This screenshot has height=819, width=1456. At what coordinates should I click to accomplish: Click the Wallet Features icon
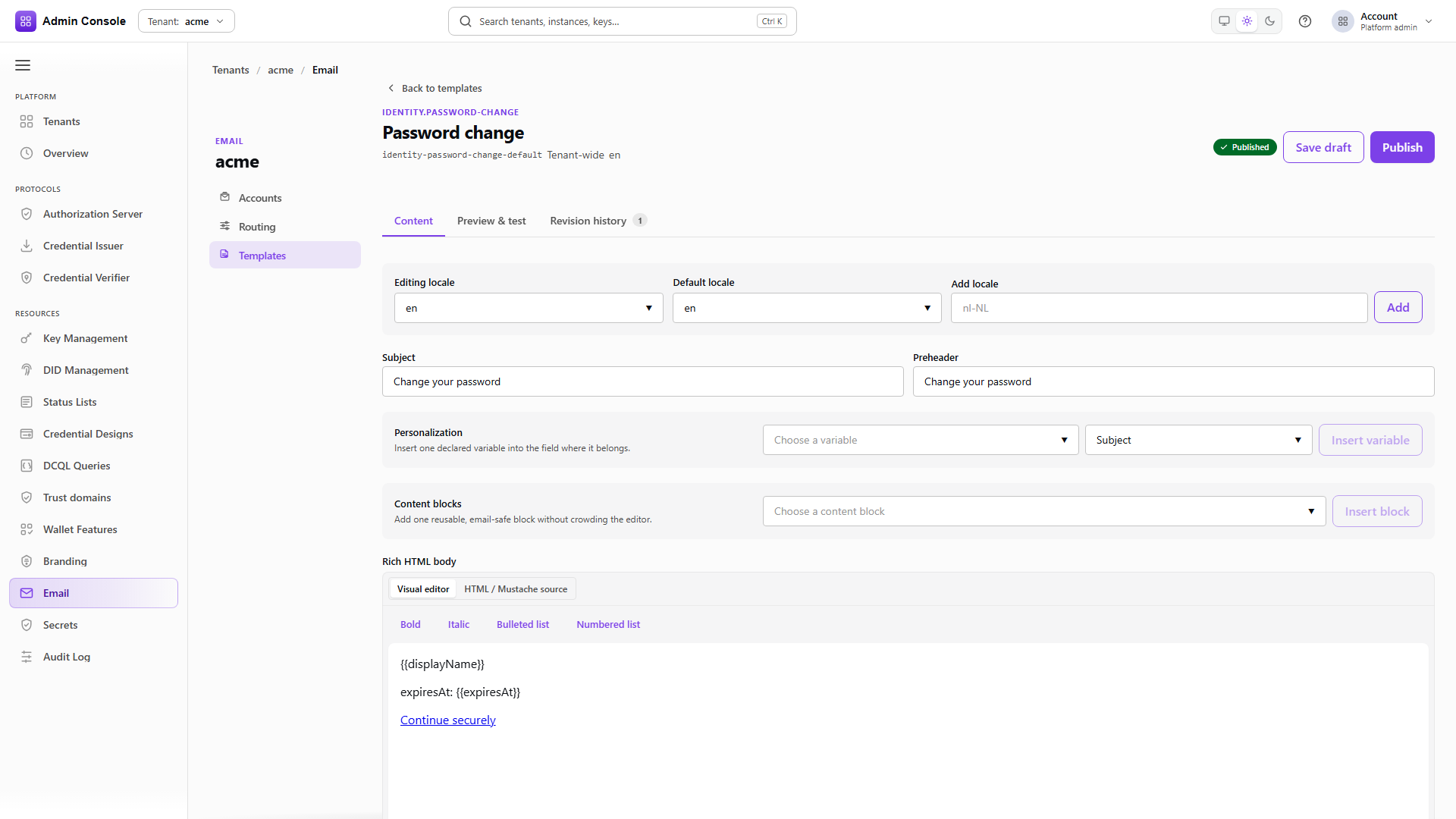click(x=27, y=529)
